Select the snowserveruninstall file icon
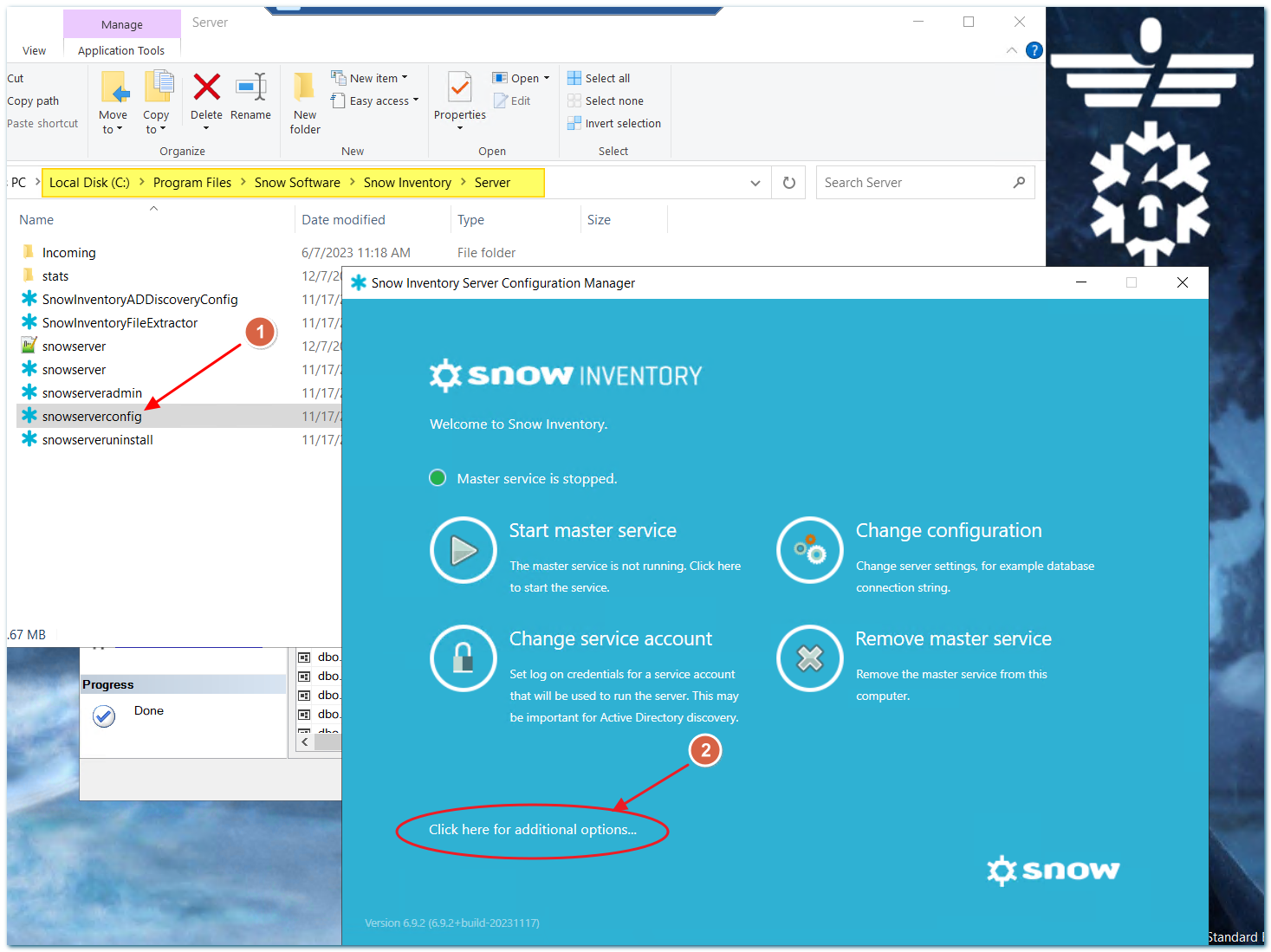The height and width of the screenshot is (952, 1271). pyautogui.click(x=29, y=438)
